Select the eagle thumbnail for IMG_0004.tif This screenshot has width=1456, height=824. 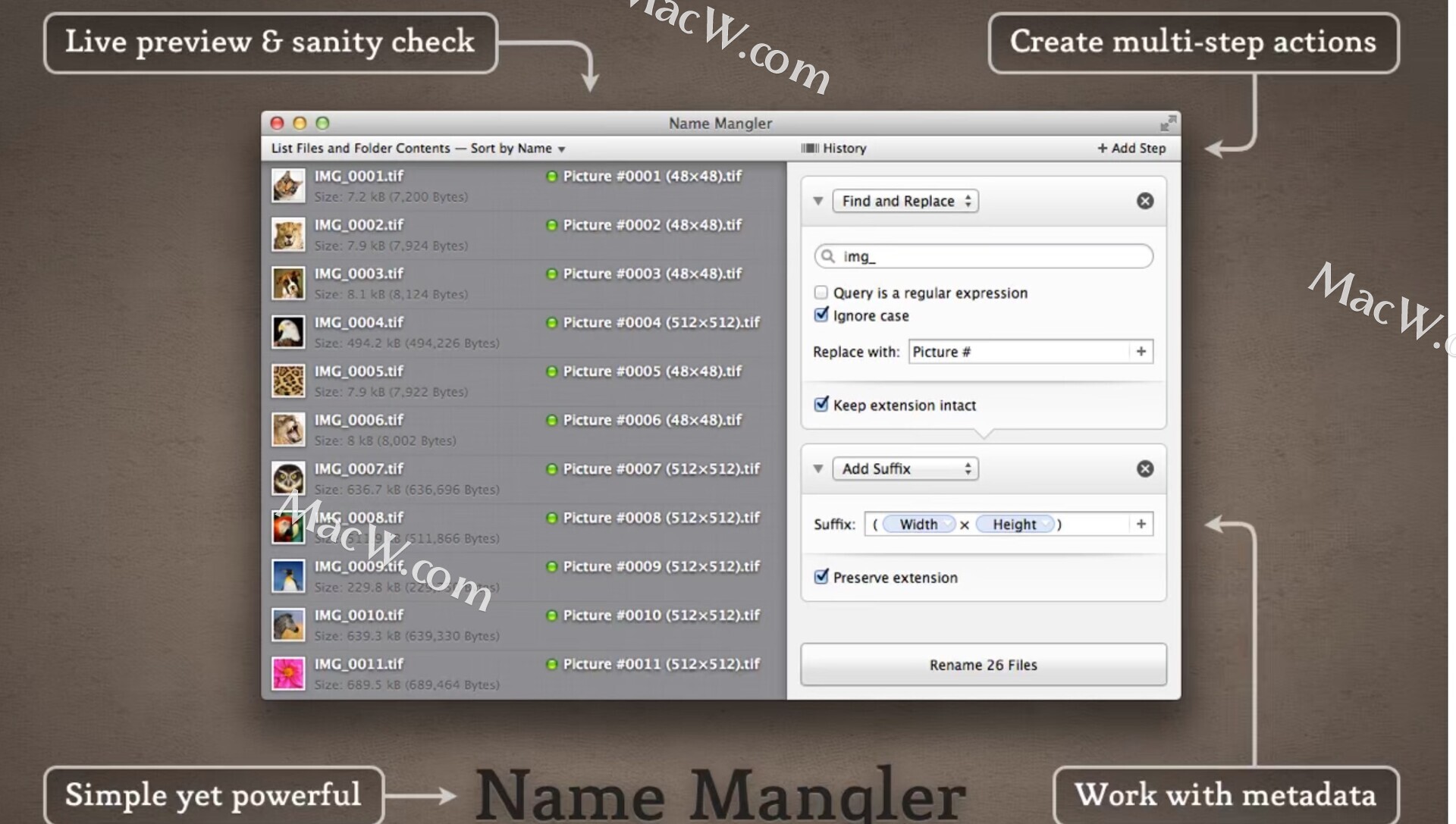click(288, 332)
